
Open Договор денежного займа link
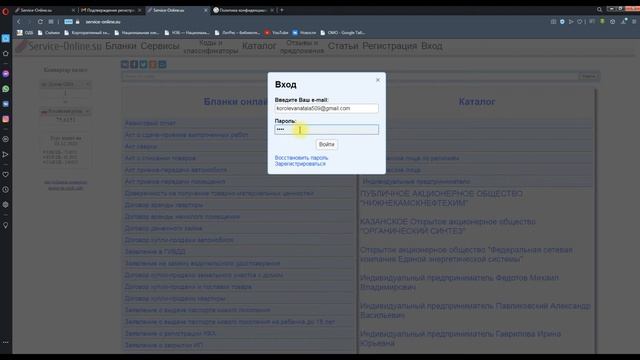tap(163, 228)
